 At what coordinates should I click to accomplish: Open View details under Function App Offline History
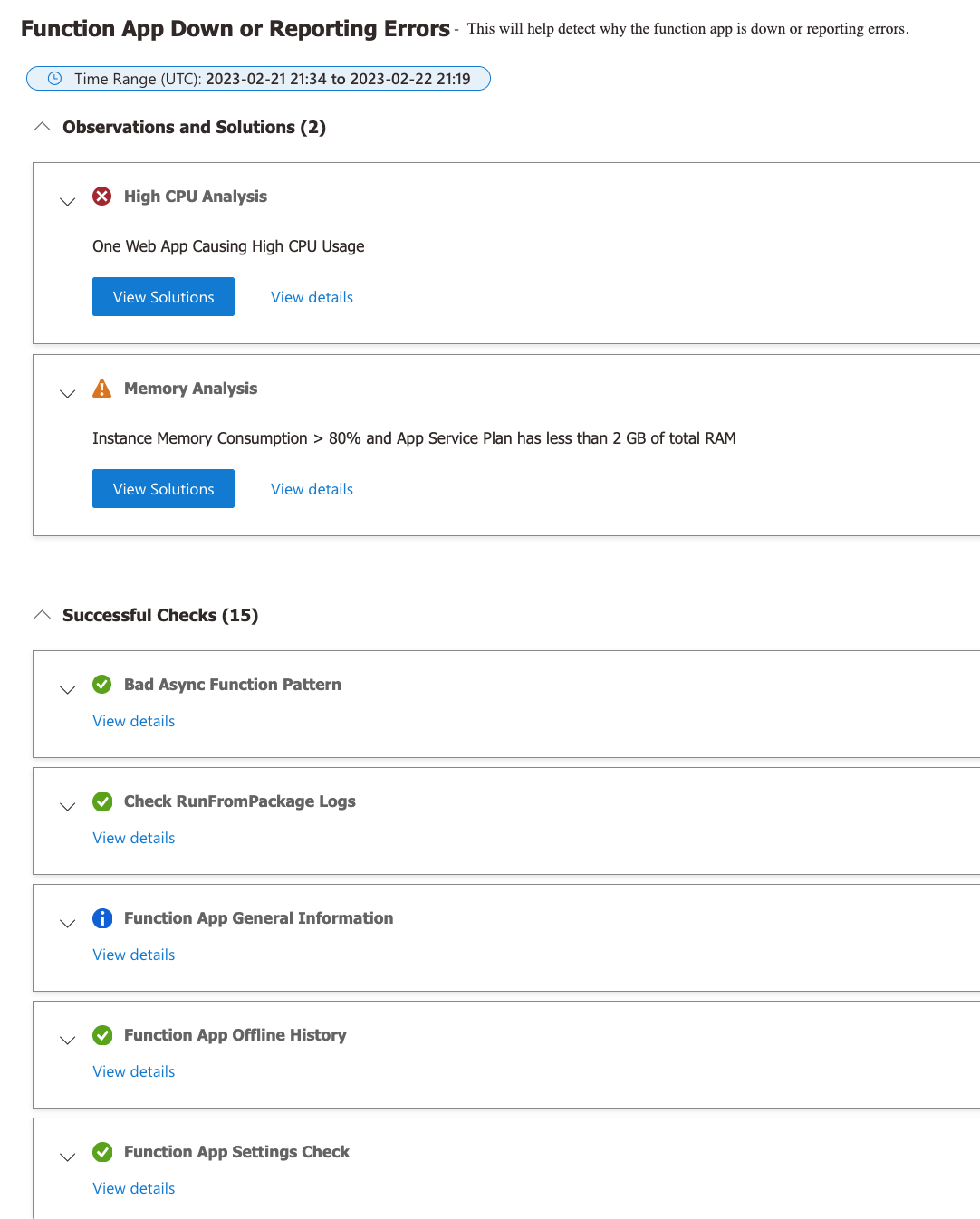tap(133, 1070)
